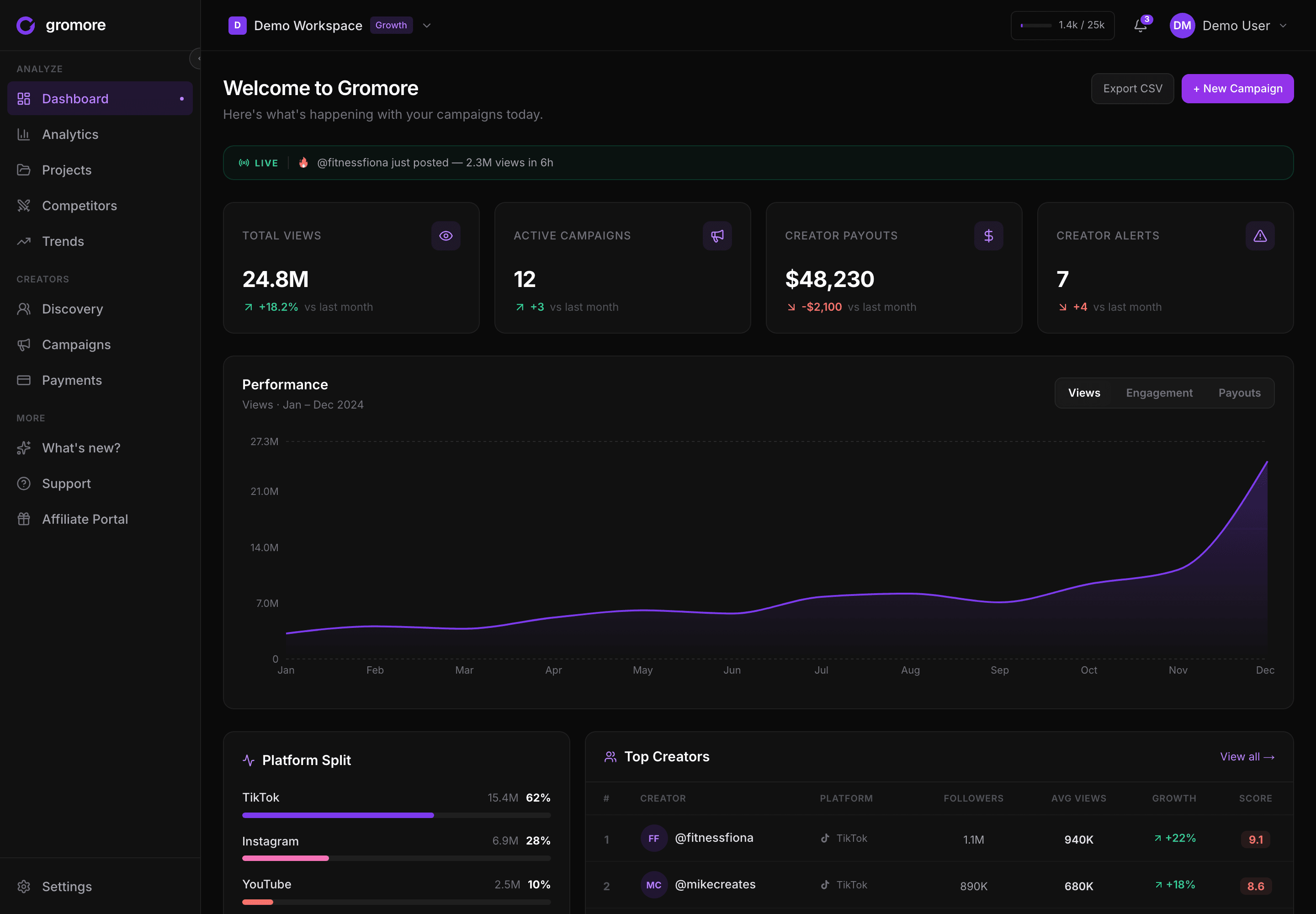Click the Campaigns megaphone icon in sidebar
The image size is (1316, 914).
click(23, 344)
